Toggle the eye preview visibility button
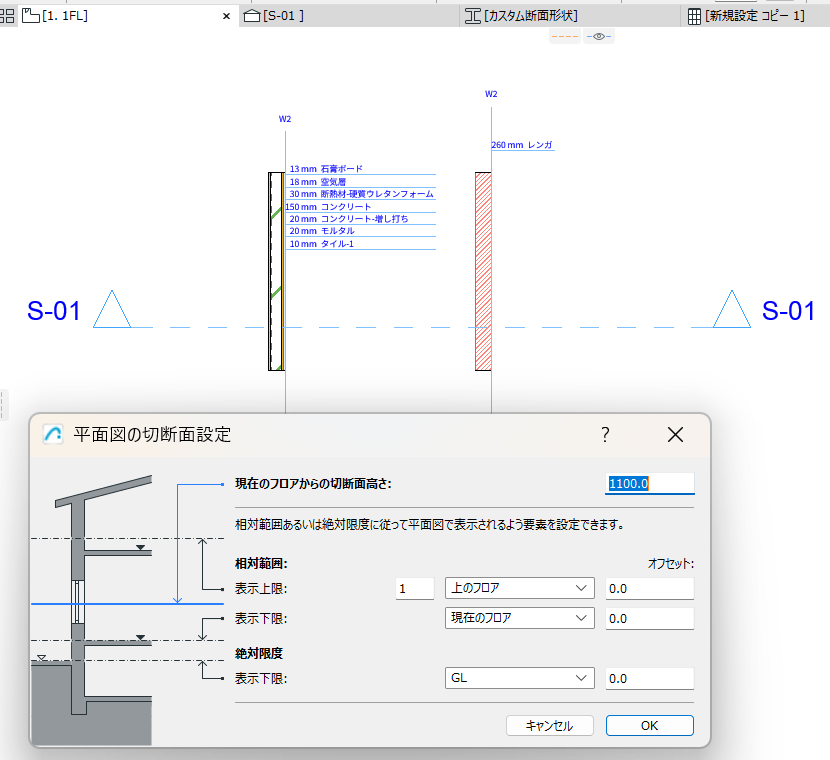 coord(599,37)
